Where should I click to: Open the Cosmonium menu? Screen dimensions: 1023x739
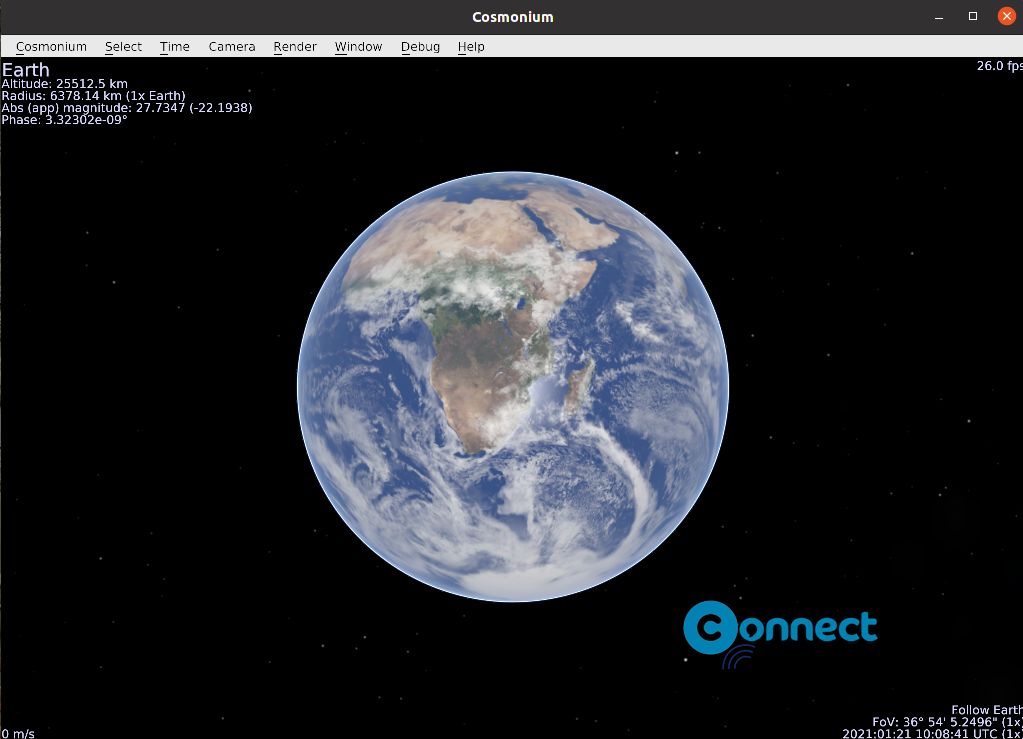[51, 46]
